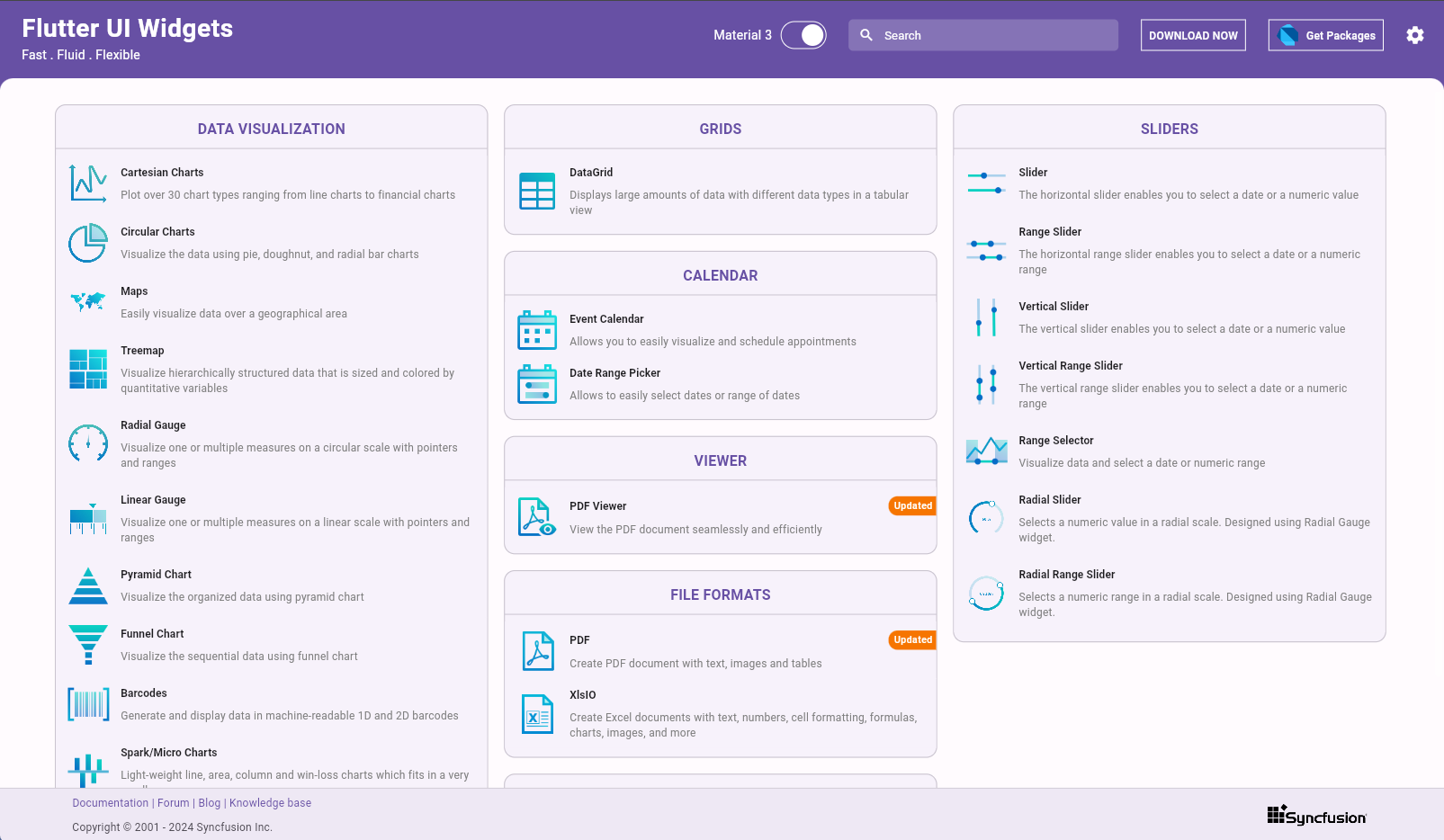Select the Cartesian Charts title
This screenshot has width=1444, height=840.
162,173
